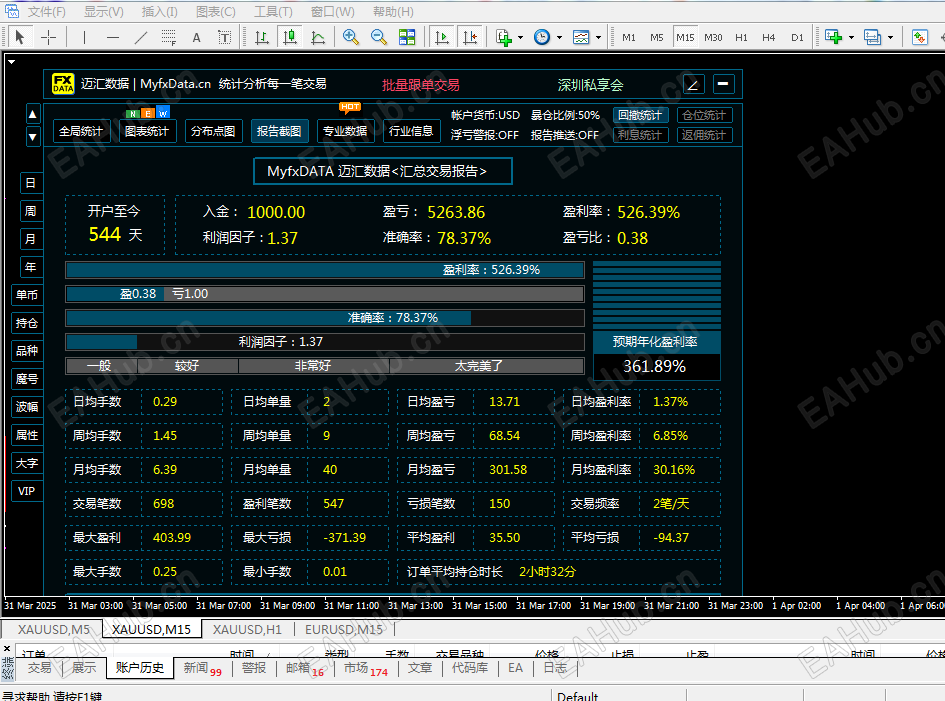Viewport: 945px width, 701px height.
Task: Select 日 daily period sidebar button
Action: pos(30,183)
